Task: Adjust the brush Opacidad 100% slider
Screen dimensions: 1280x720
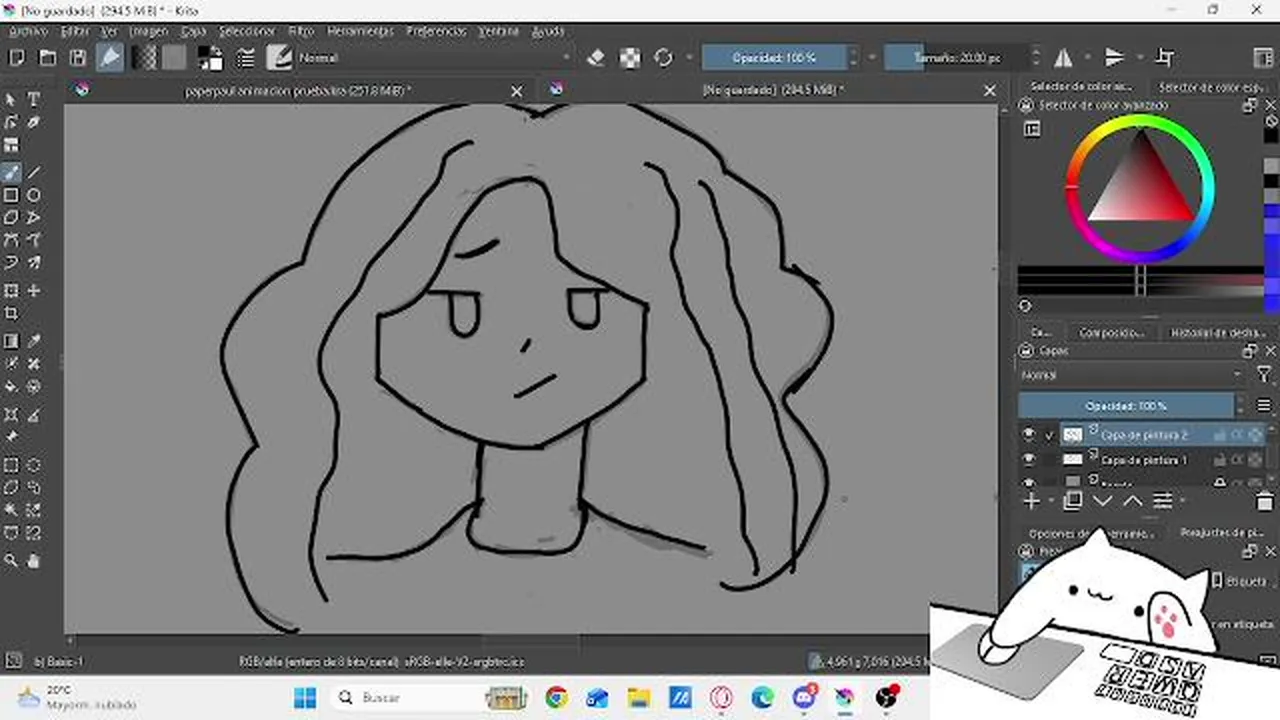Action: tap(775, 58)
